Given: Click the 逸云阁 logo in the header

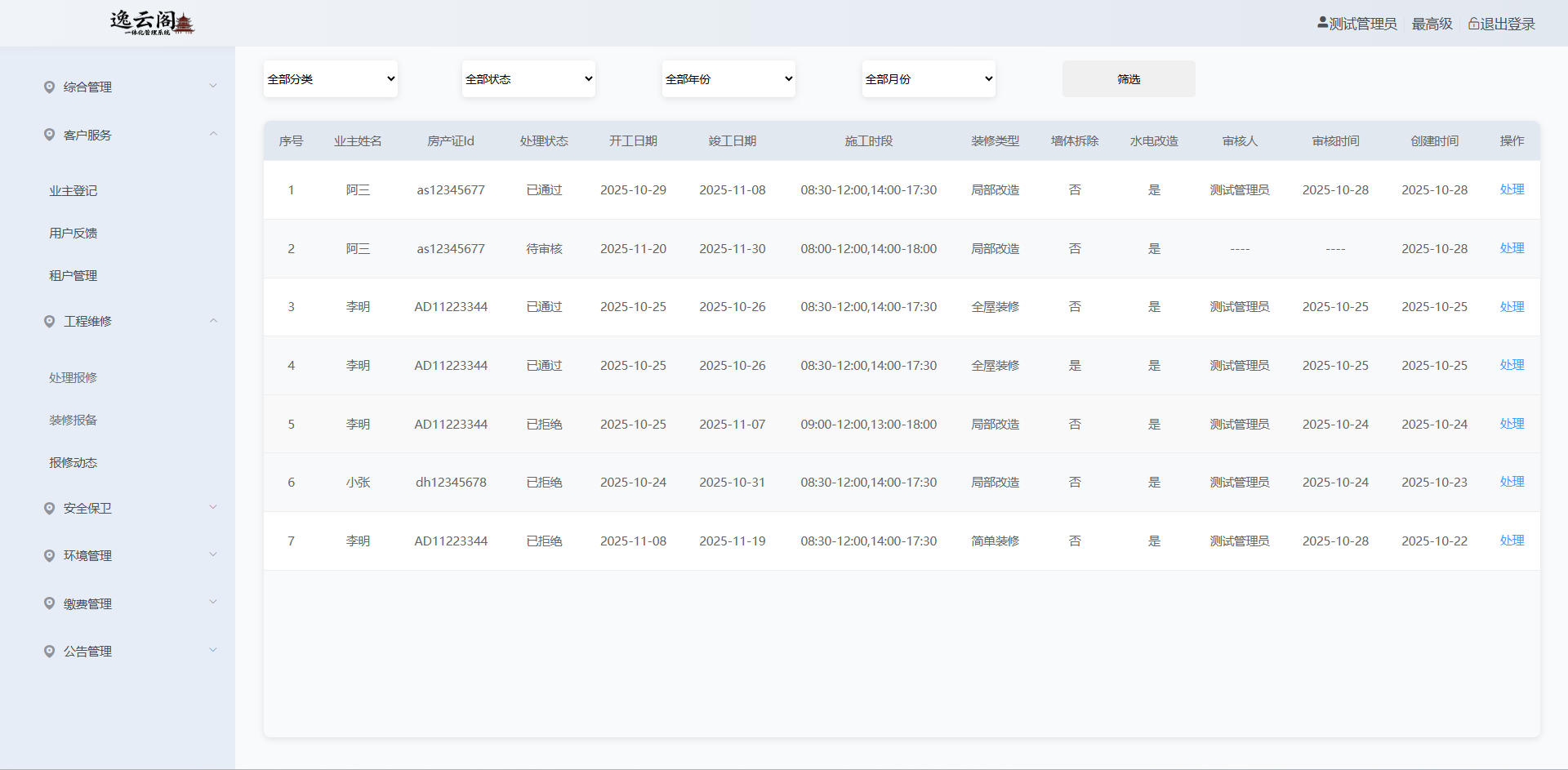Looking at the screenshot, I should [152, 23].
